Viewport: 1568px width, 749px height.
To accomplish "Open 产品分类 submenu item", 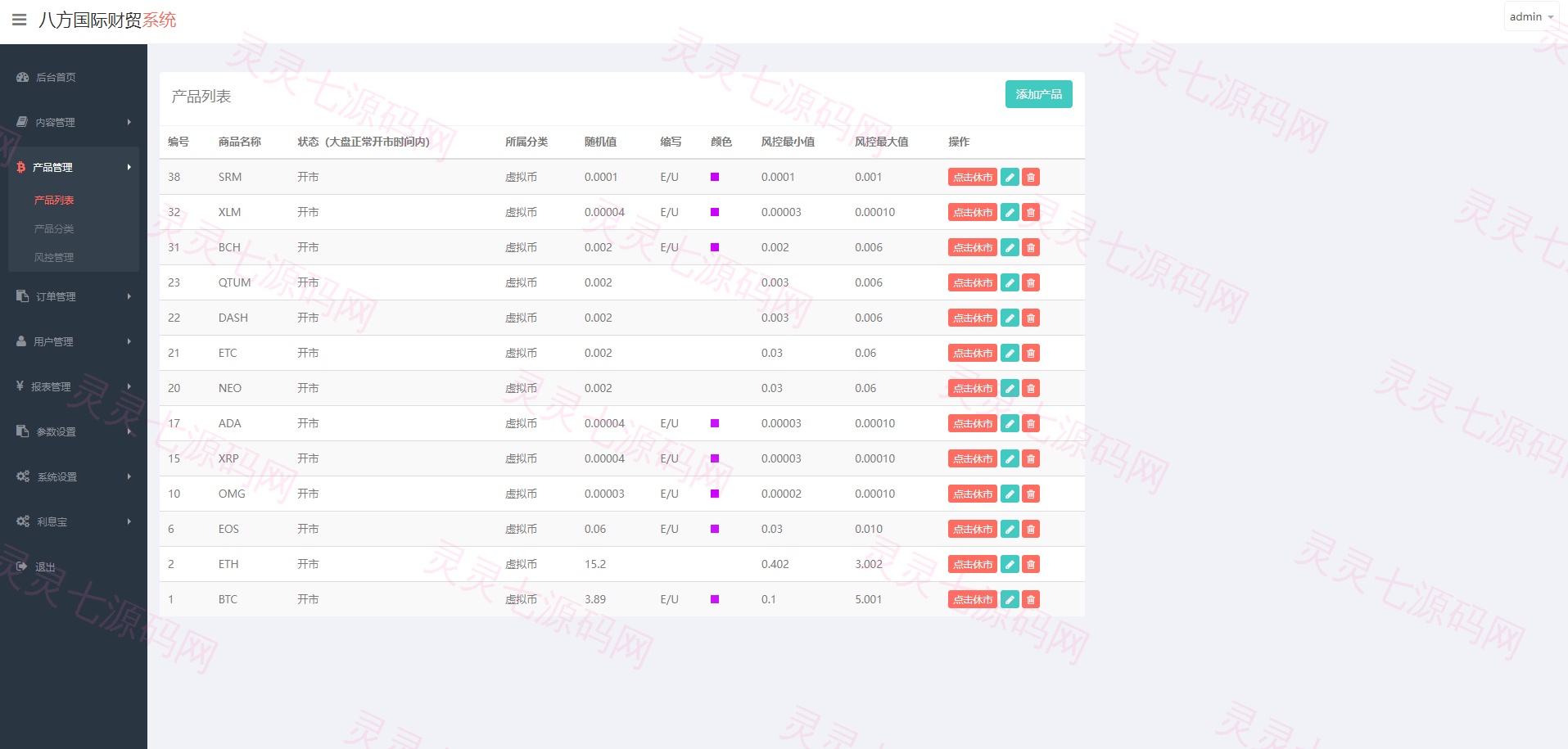I will click(x=54, y=229).
